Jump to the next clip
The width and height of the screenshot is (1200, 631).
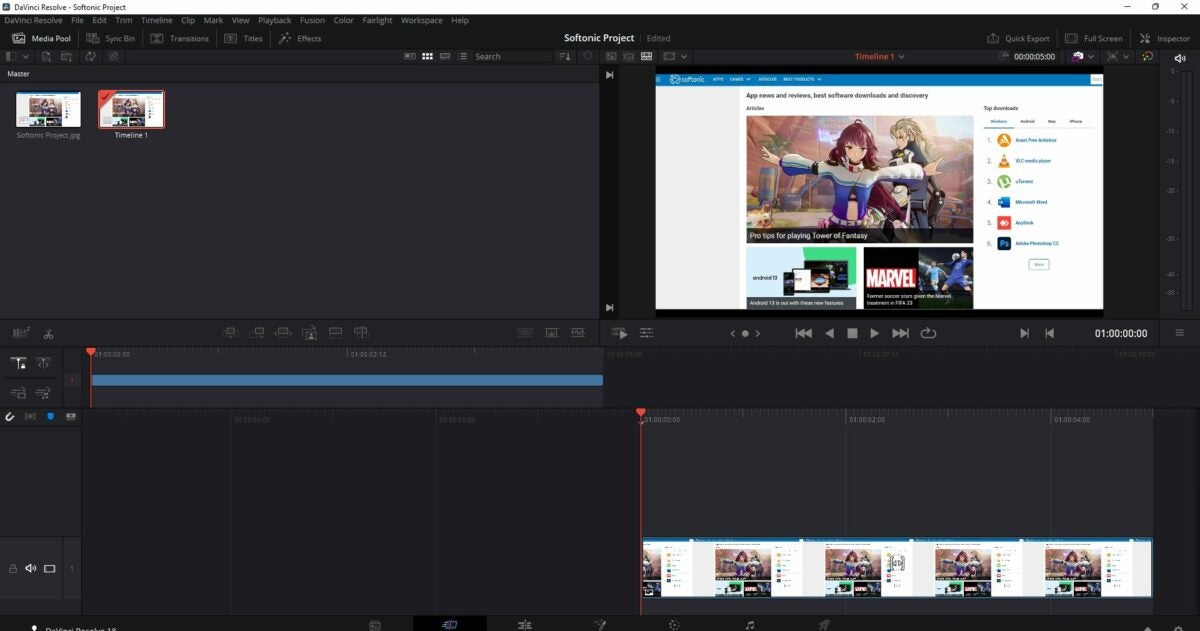(x=900, y=333)
